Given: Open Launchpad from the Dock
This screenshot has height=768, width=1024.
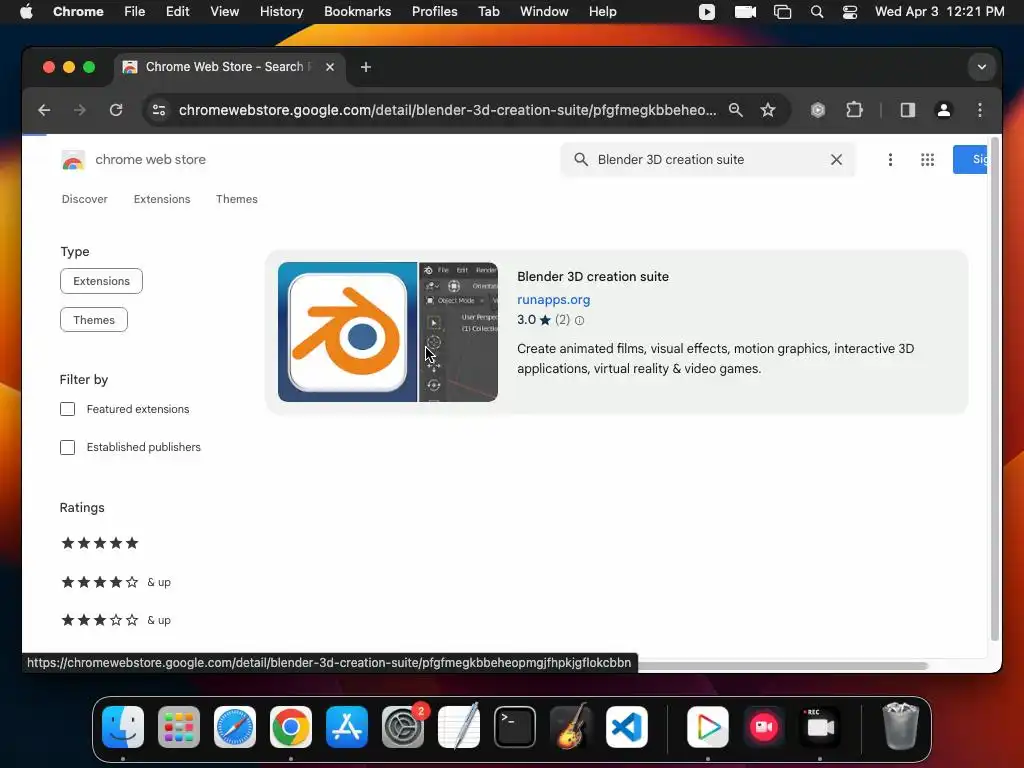Looking at the screenshot, I should pos(179,727).
